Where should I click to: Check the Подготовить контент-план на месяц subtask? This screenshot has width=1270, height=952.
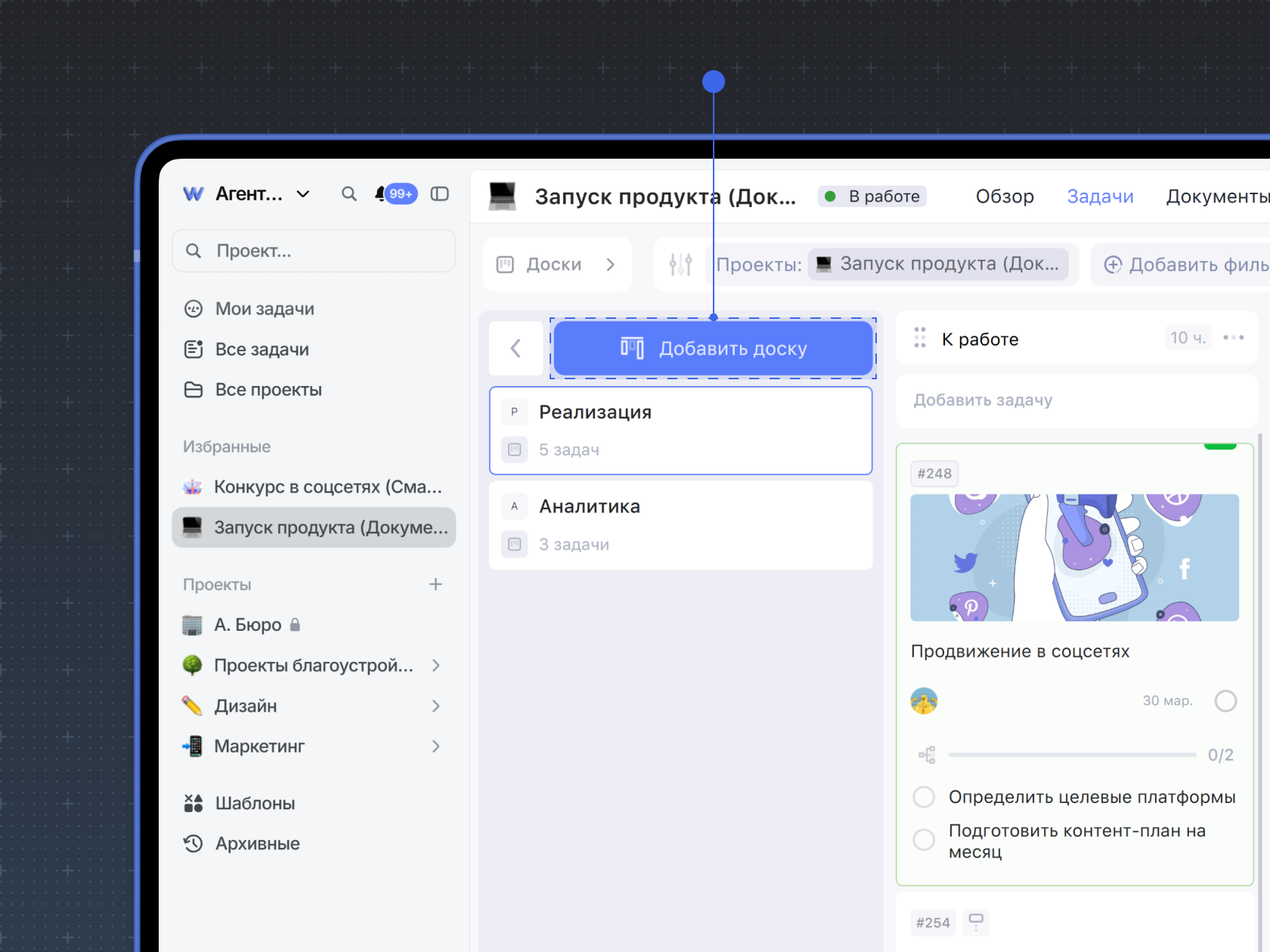[924, 839]
